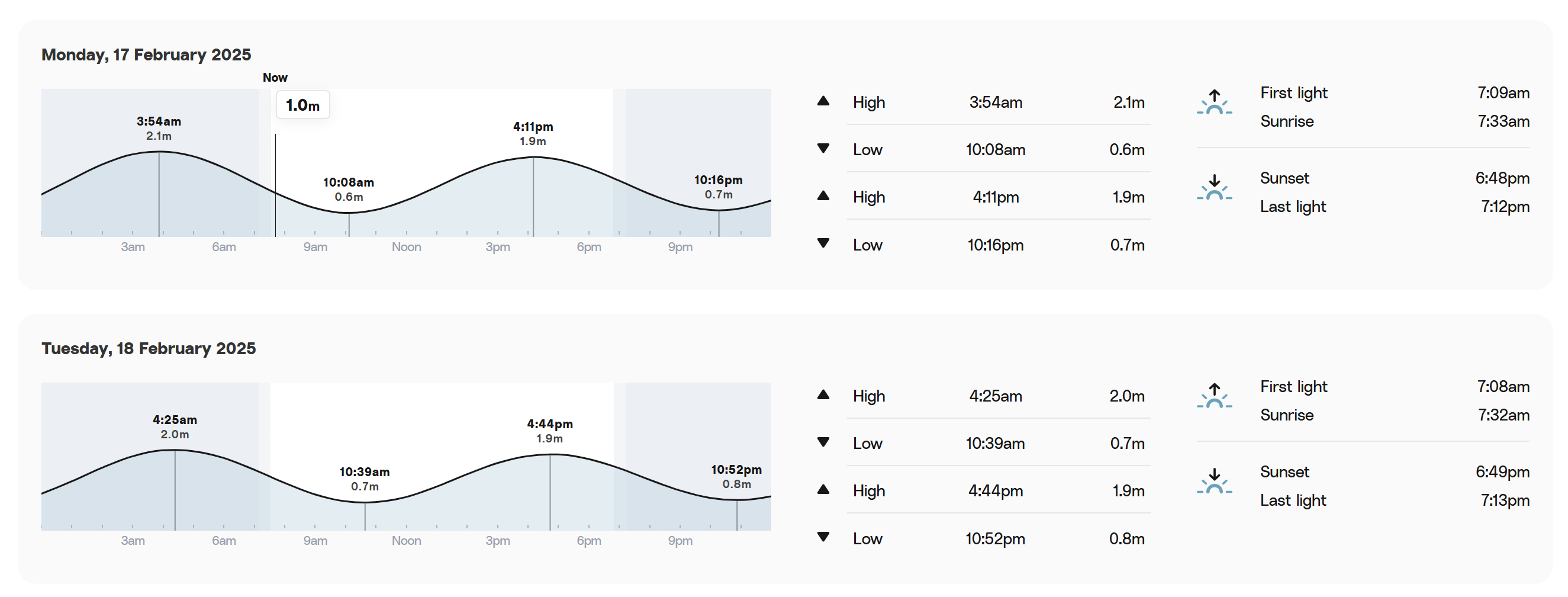
Task: Select the 1.0m current tide tooltip
Action: (302, 105)
